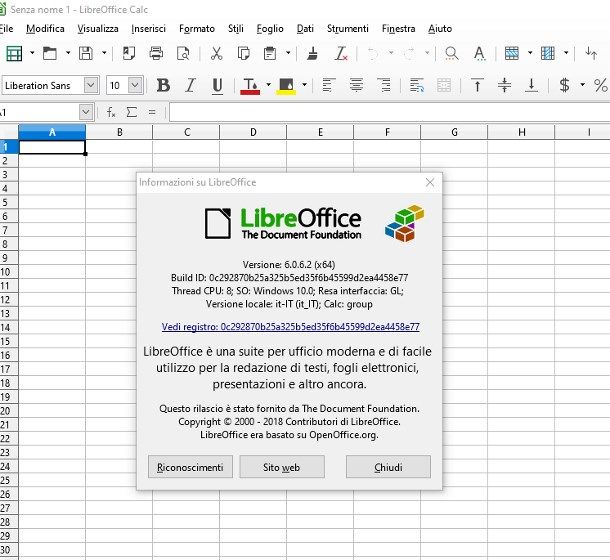
Task: Toggle Bold formatting
Action: [163, 85]
